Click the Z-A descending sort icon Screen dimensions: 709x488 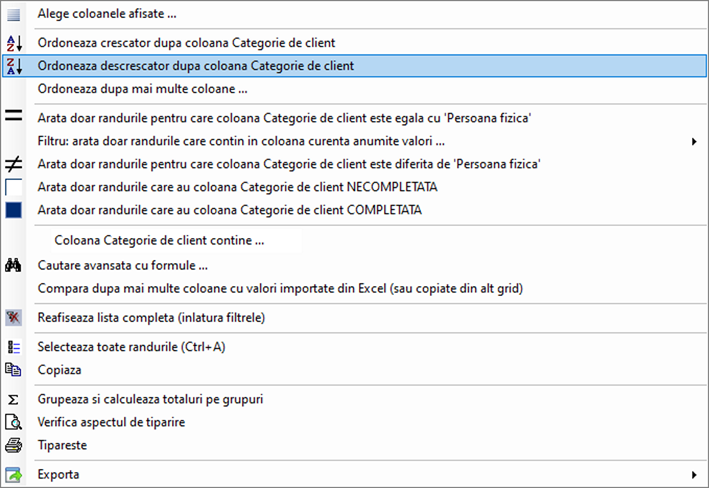click(x=14, y=66)
